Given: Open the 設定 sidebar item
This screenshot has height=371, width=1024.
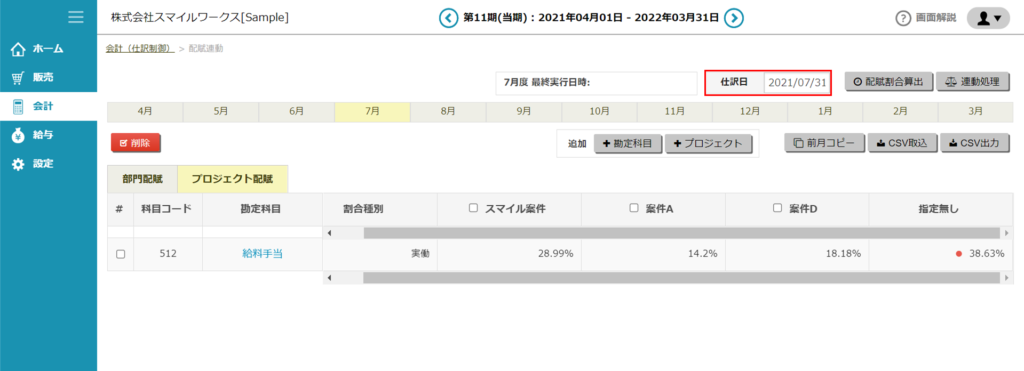Looking at the screenshot, I should pos(48,164).
